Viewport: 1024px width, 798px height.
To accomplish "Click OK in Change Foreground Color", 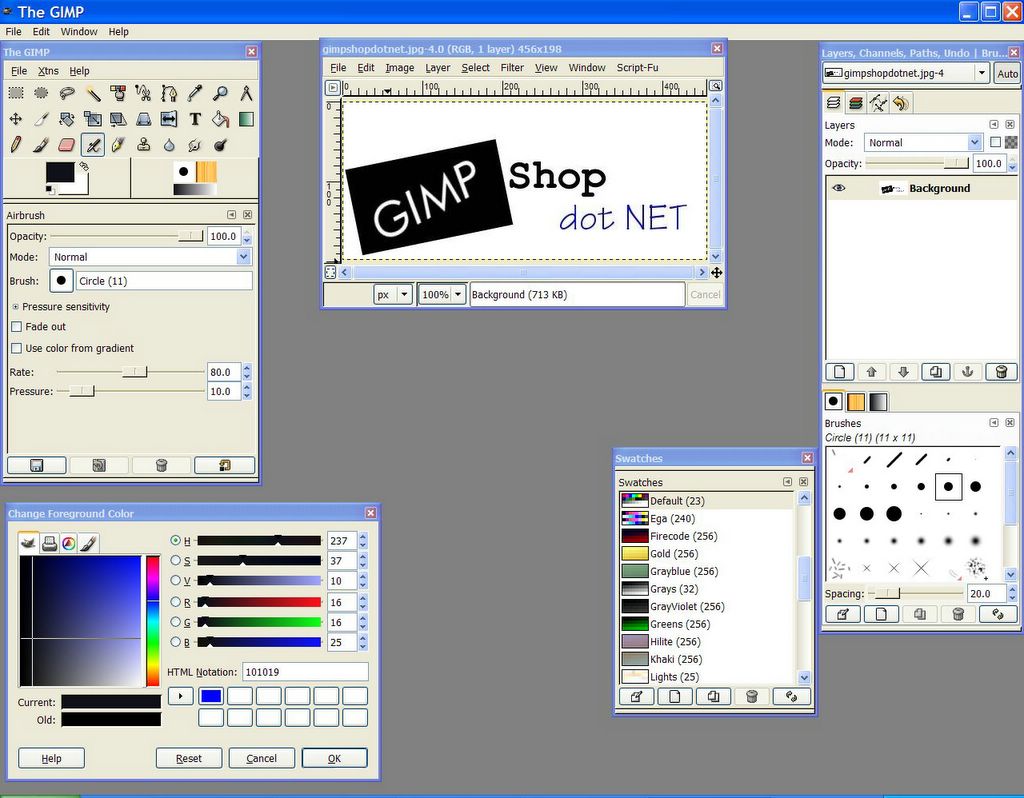I will coord(334,758).
